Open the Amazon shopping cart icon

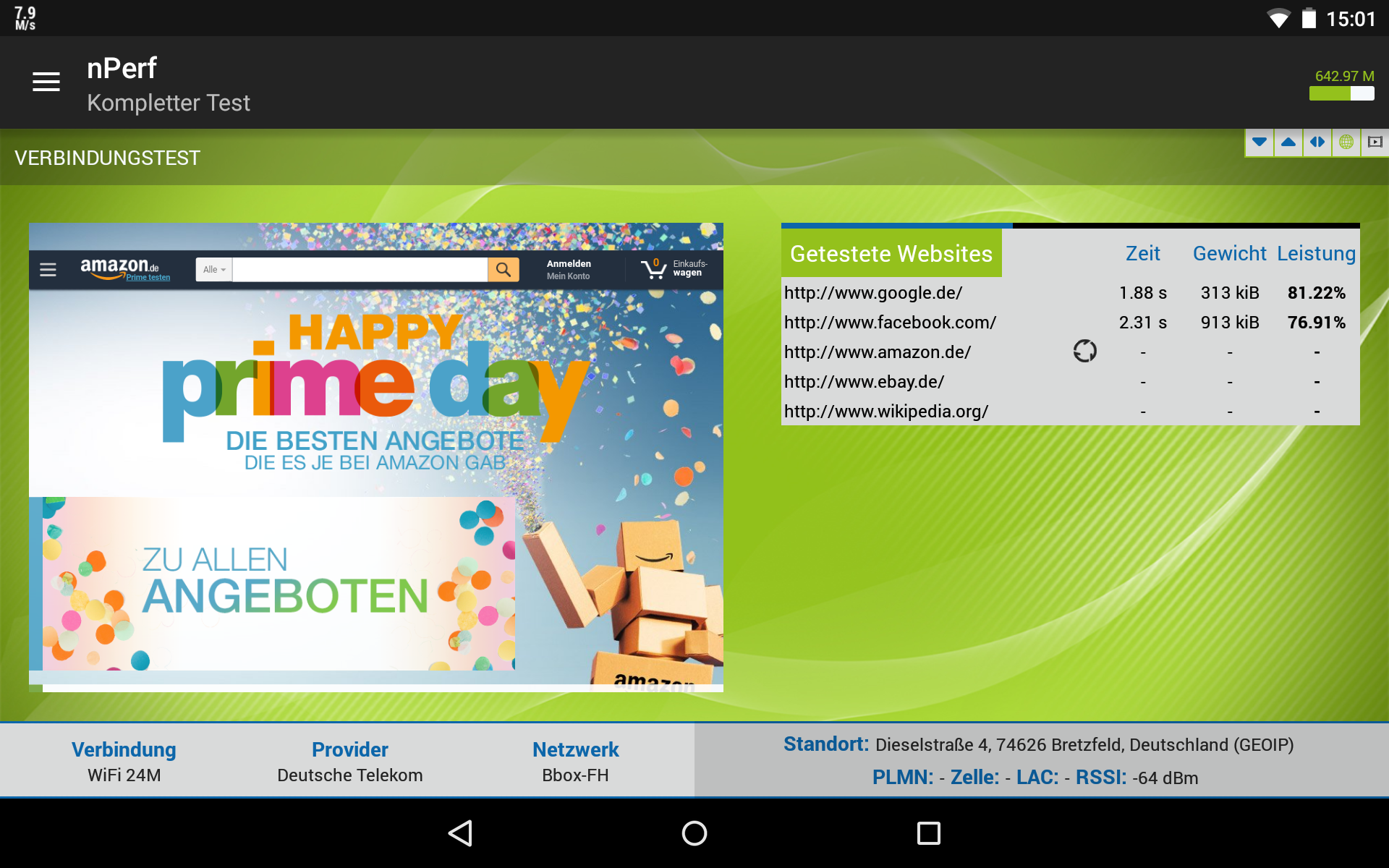[654, 269]
